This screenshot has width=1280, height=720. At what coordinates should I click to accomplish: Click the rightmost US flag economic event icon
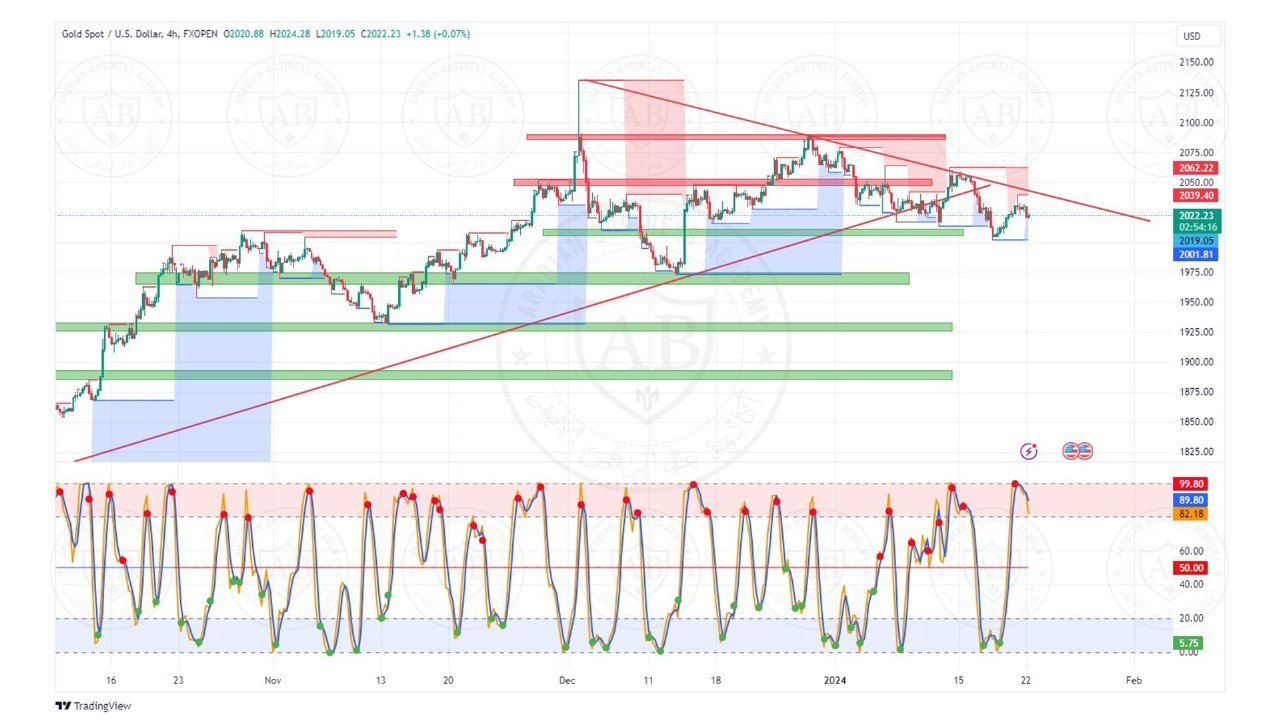(x=1084, y=451)
